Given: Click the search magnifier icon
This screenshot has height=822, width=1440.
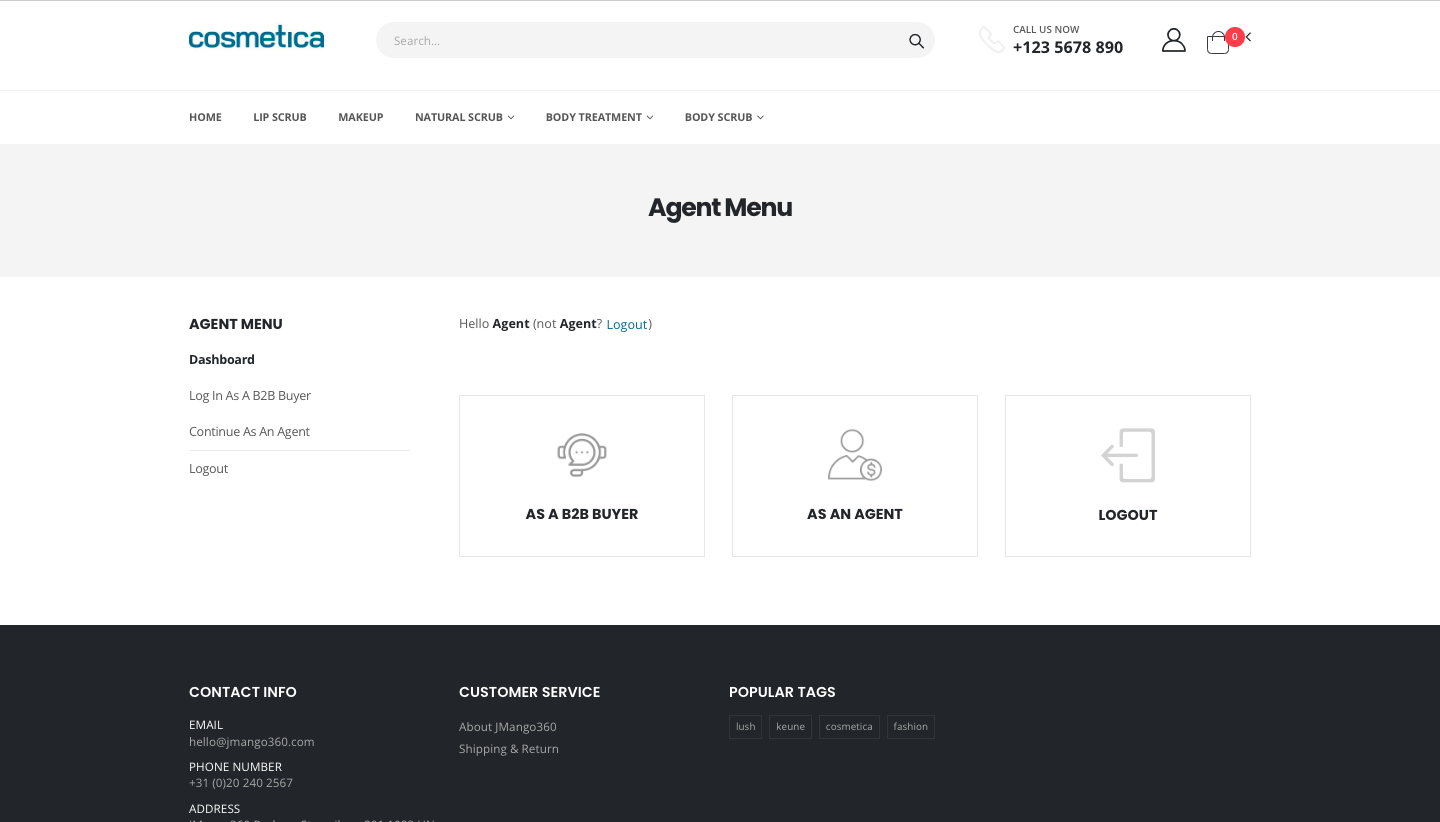Looking at the screenshot, I should (x=915, y=41).
